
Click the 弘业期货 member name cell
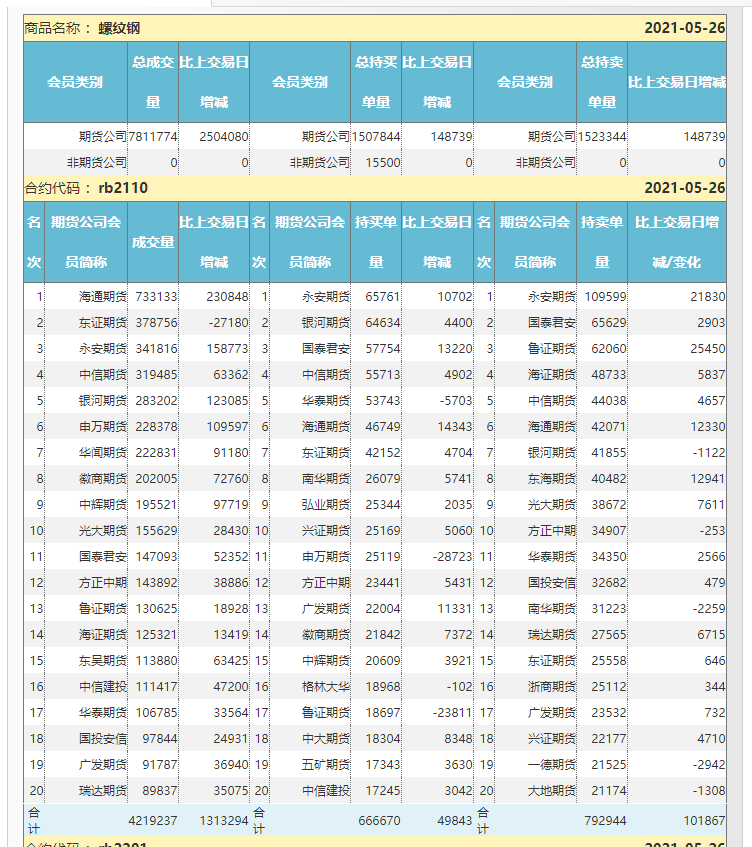click(326, 504)
